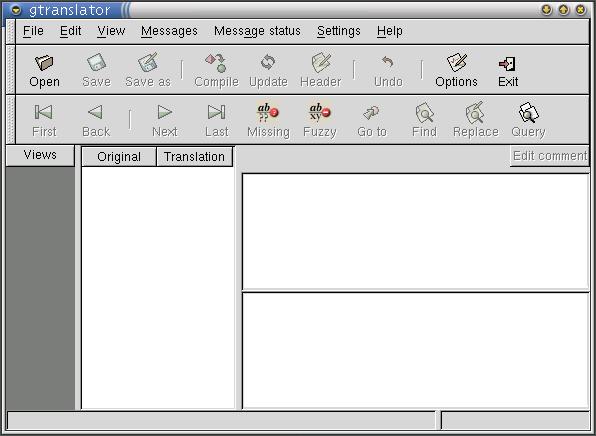Click the Find search icon
This screenshot has height=436, width=596.
(424, 113)
